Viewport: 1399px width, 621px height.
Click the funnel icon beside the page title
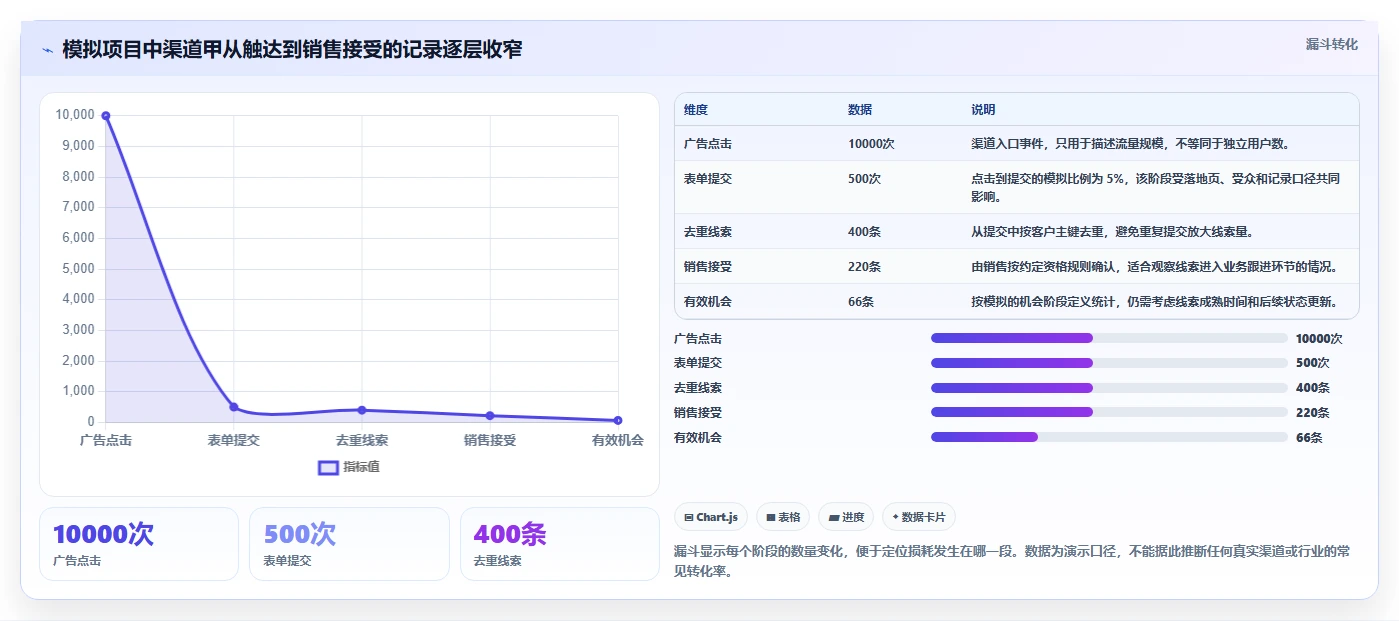(47, 49)
